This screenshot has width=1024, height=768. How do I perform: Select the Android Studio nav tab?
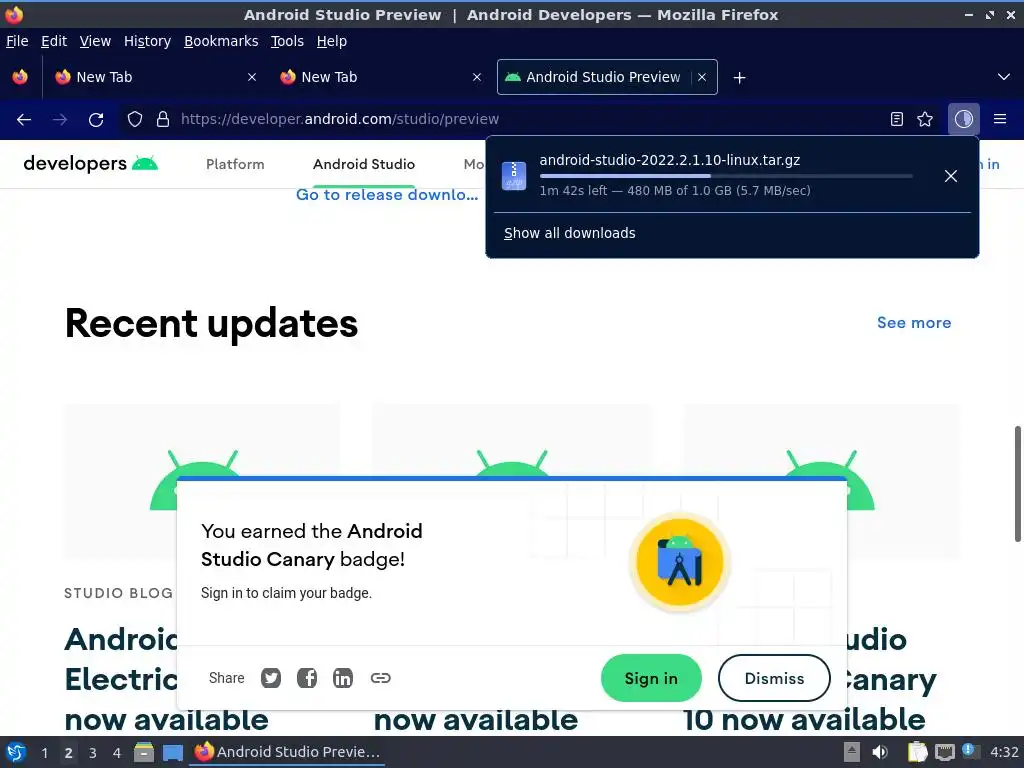pos(364,164)
